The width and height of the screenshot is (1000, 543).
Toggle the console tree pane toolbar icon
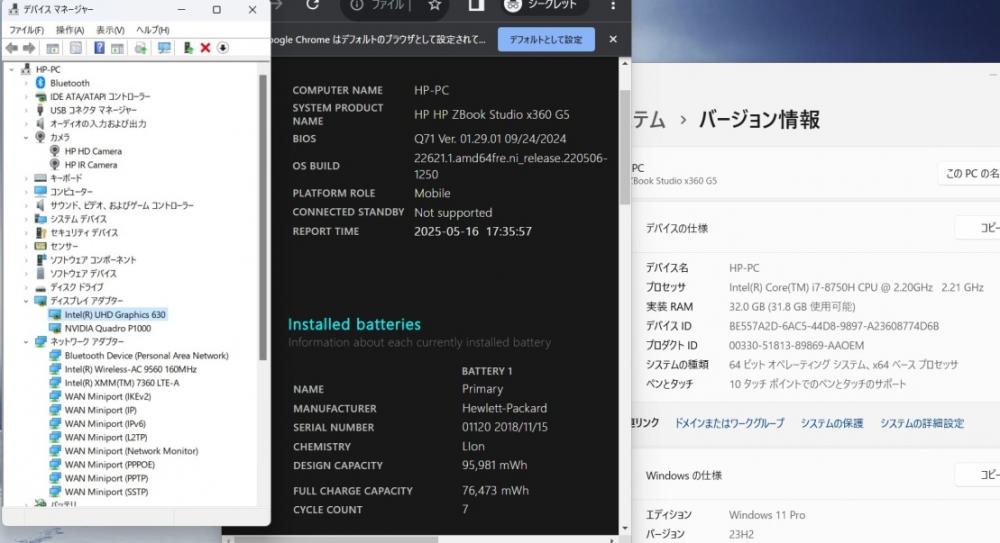pyautogui.click(x=53, y=48)
